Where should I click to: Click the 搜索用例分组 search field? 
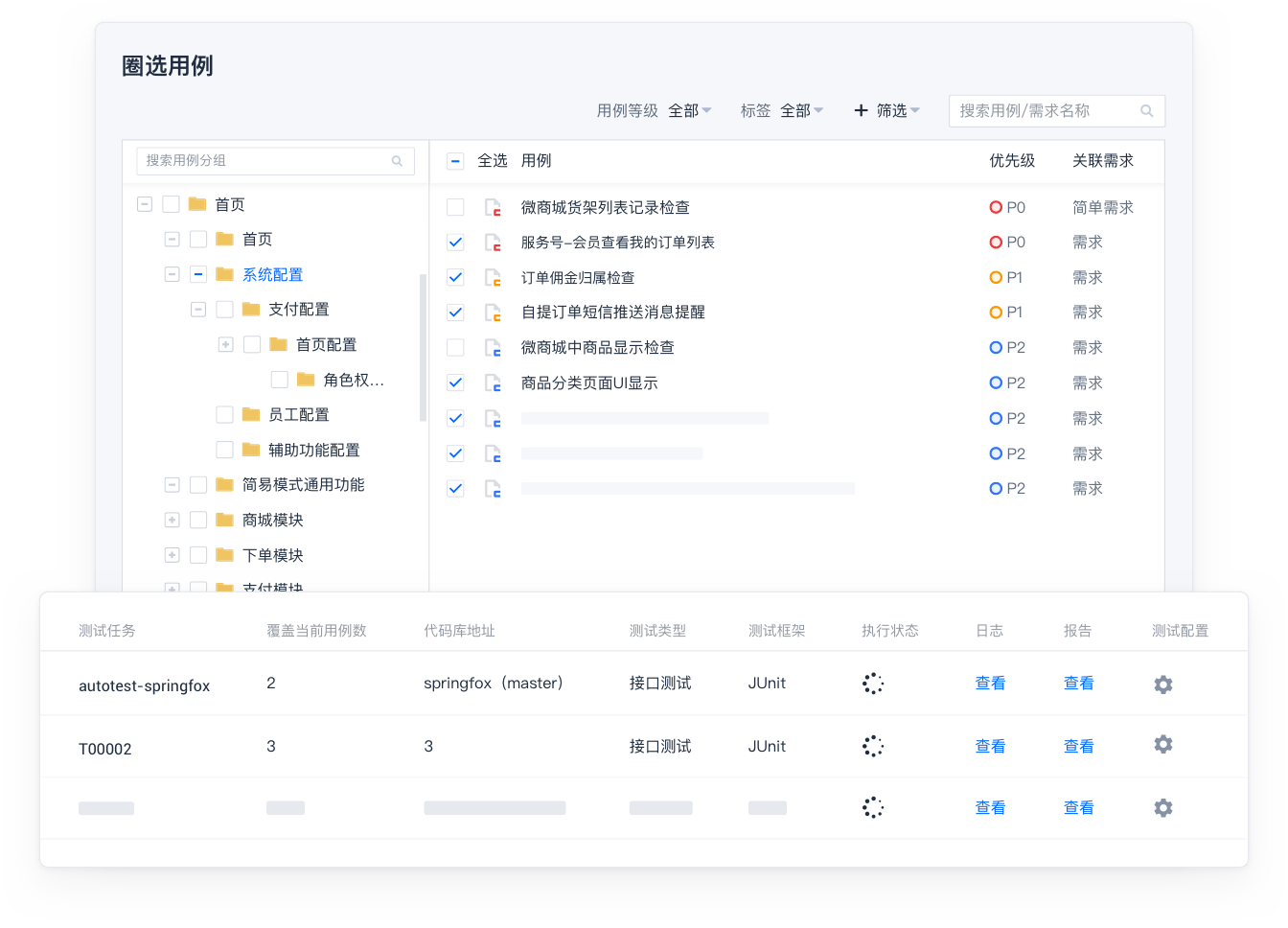[x=268, y=161]
